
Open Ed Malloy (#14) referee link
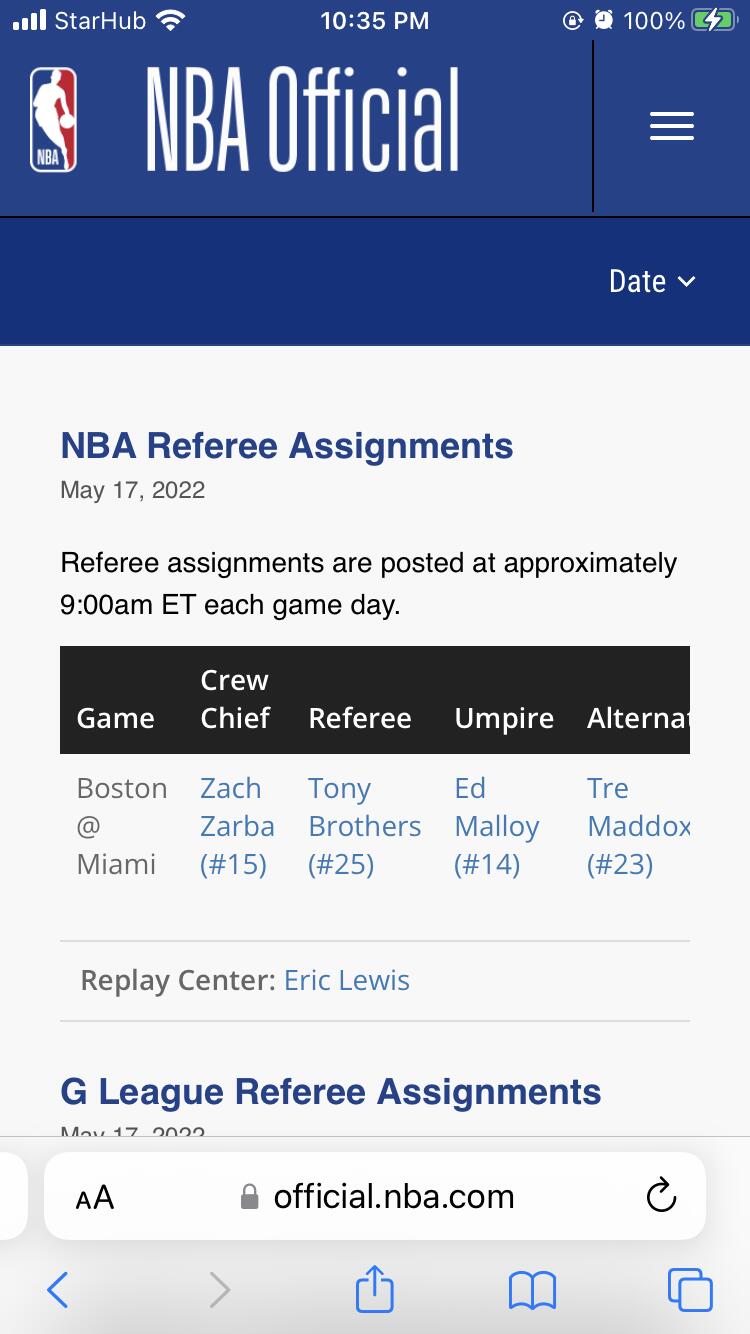click(496, 826)
